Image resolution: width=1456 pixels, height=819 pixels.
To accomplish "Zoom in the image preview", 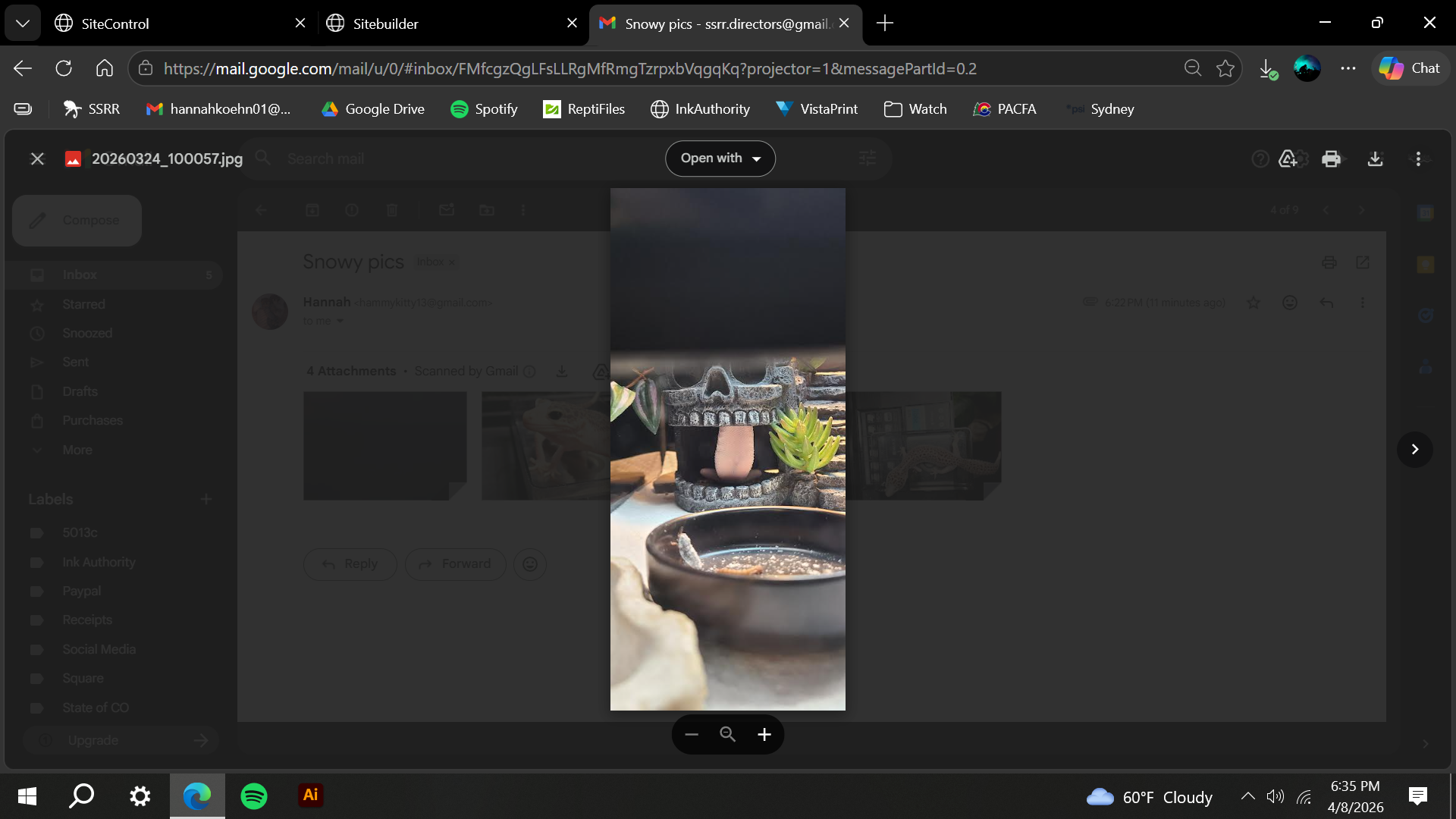I will (764, 734).
